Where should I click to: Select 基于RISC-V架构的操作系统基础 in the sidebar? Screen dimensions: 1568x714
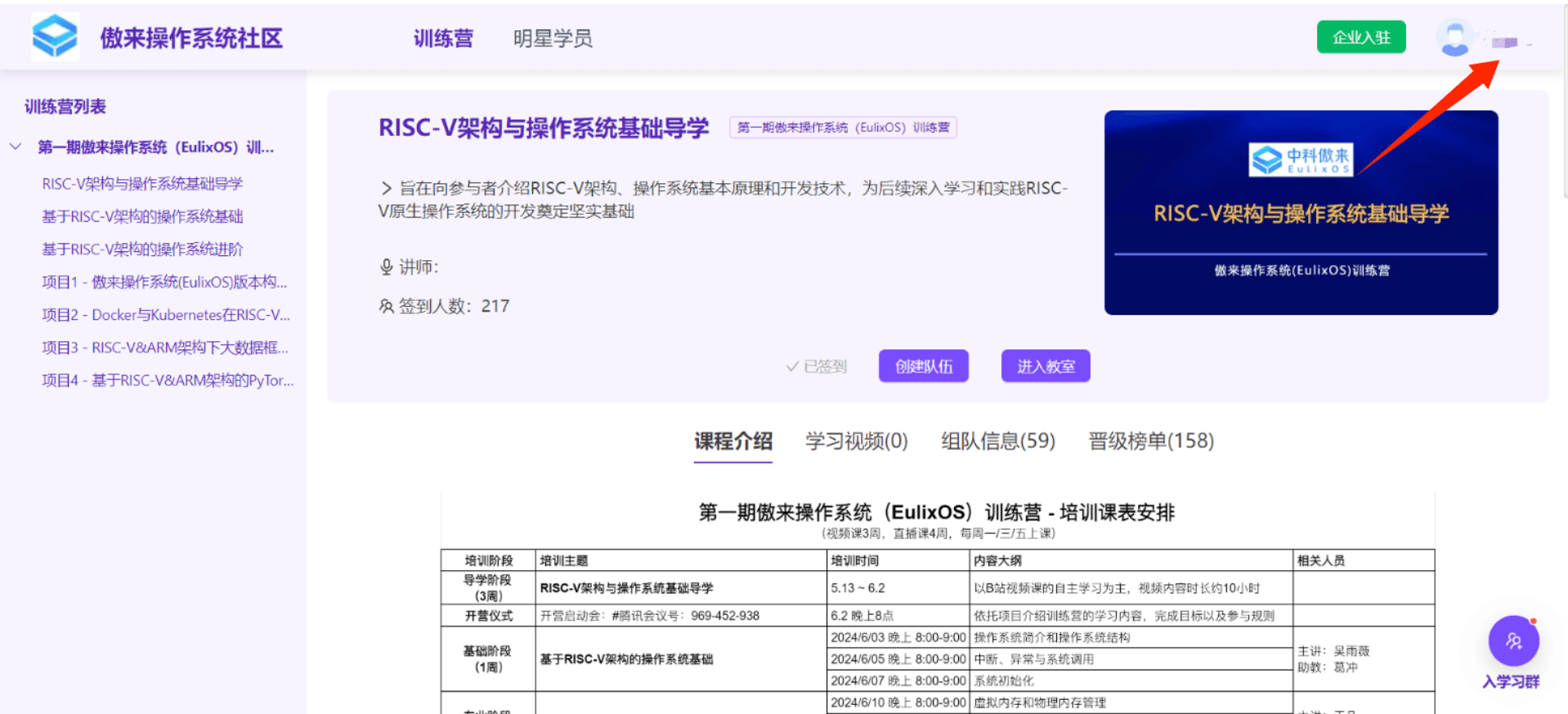pos(142,217)
